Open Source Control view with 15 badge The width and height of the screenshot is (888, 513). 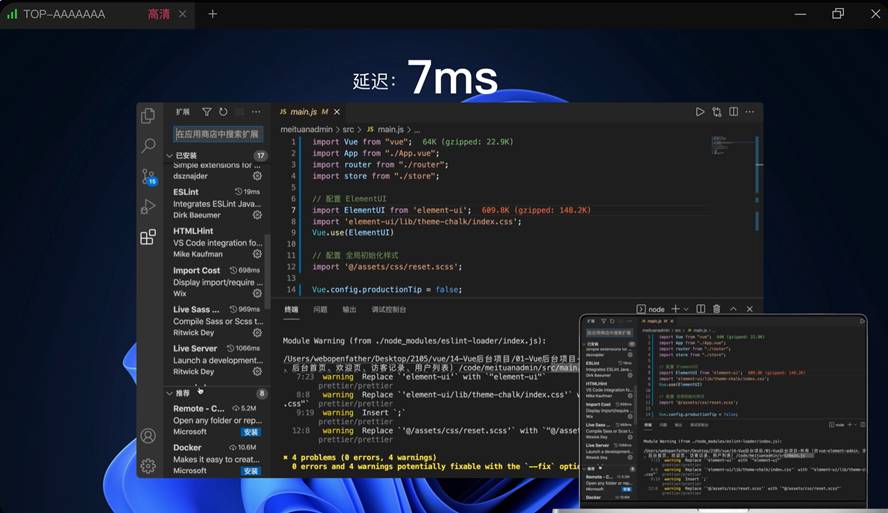(148, 176)
